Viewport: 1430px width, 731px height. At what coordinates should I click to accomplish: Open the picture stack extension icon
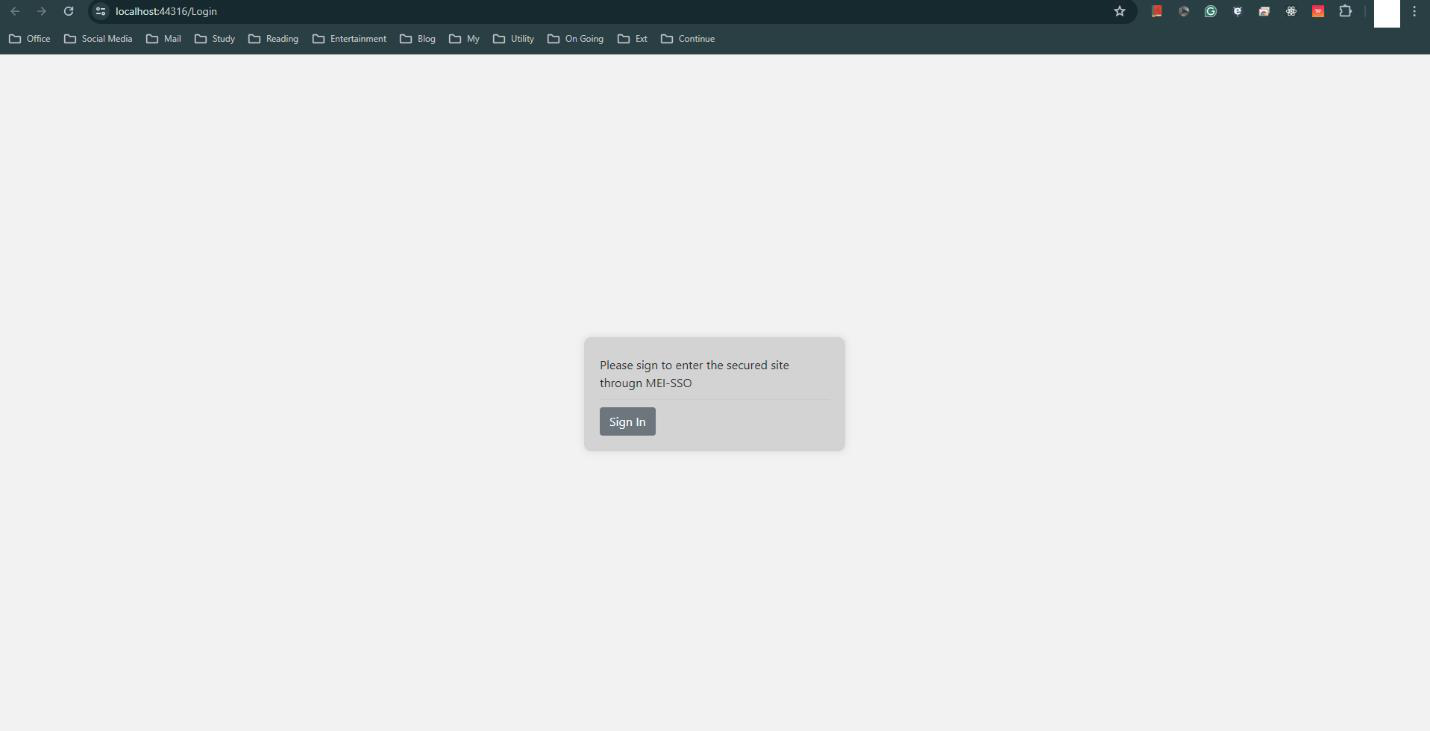tap(1264, 11)
